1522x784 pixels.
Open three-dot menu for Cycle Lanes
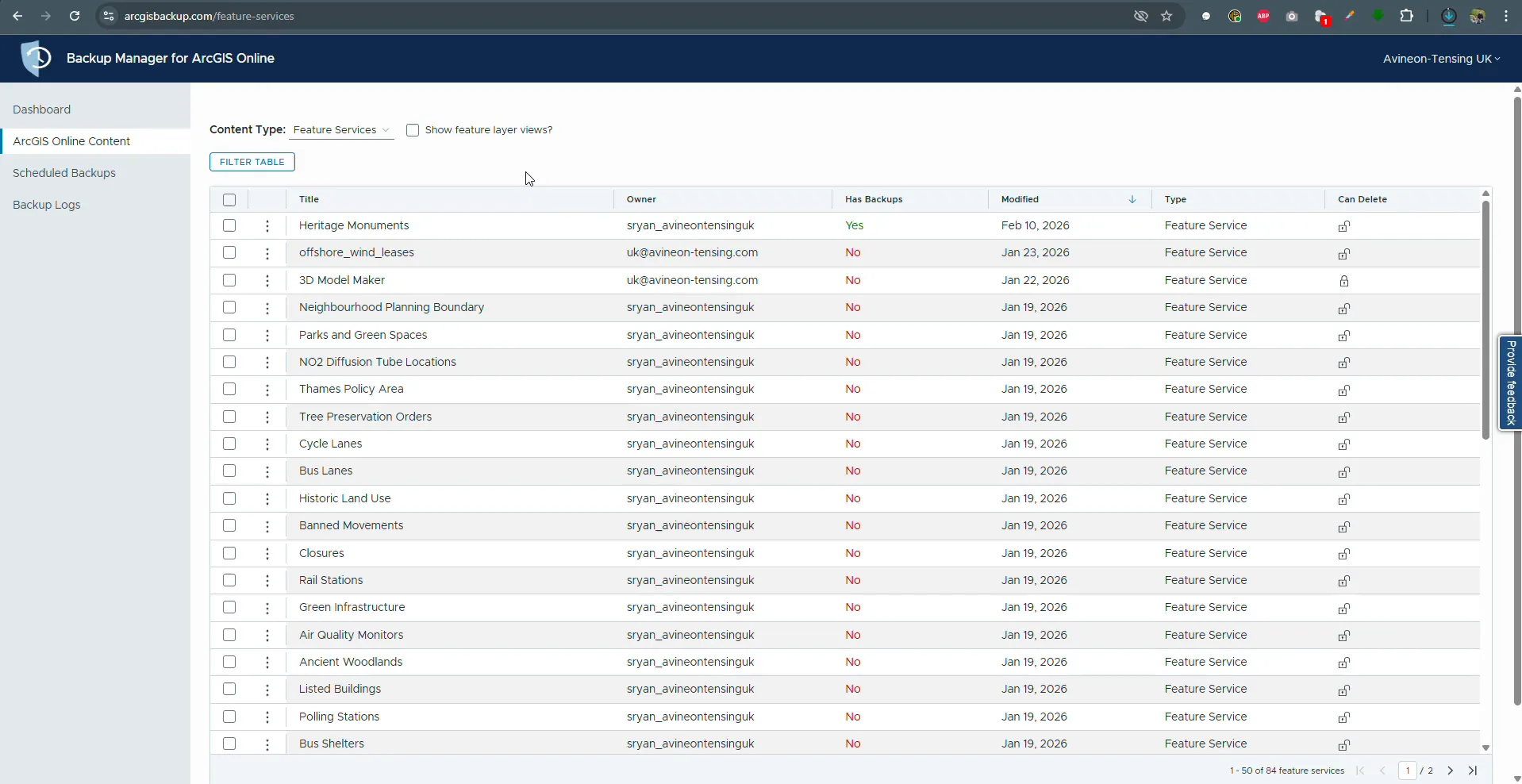[x=267, y=444]
